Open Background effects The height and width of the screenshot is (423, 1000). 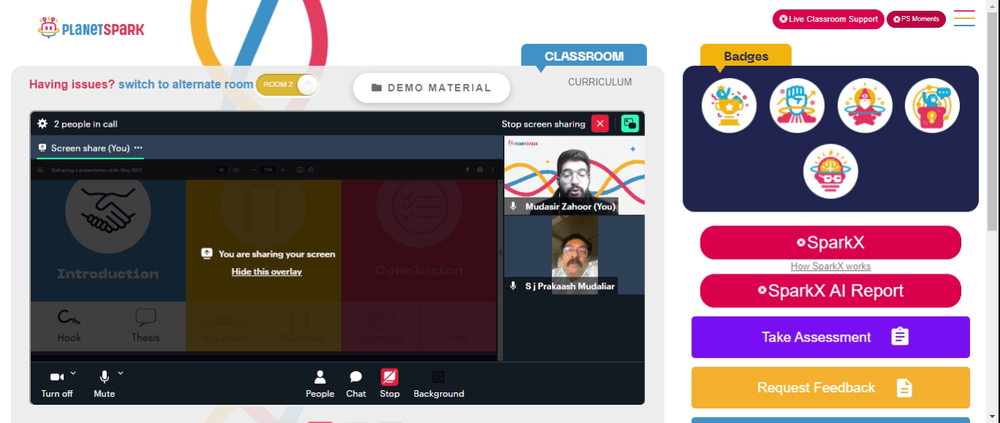pyautogui.click(x=439, y=384)
